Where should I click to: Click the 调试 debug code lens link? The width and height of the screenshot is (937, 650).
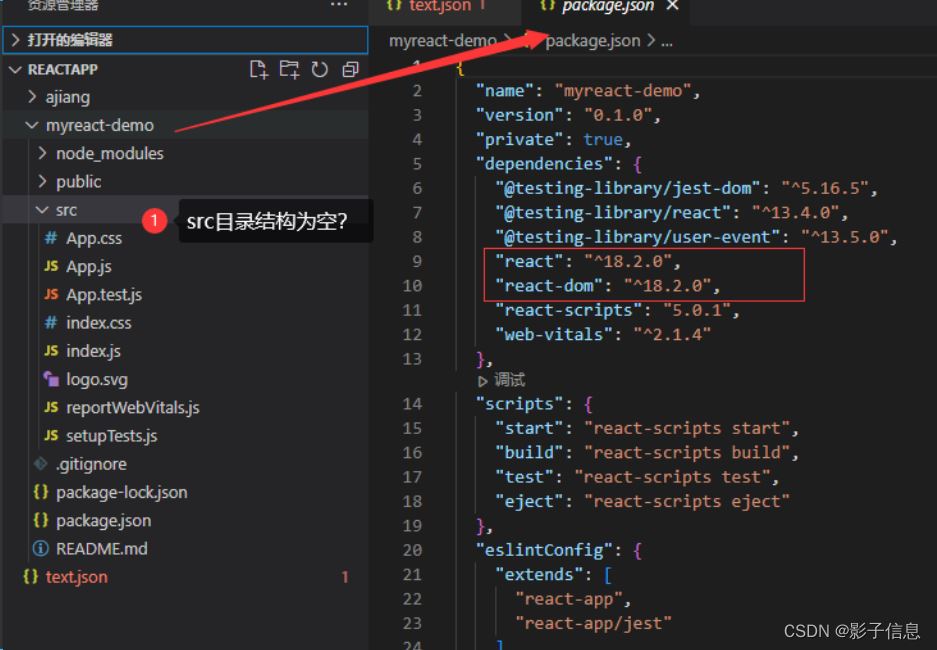tap(509, 380)
